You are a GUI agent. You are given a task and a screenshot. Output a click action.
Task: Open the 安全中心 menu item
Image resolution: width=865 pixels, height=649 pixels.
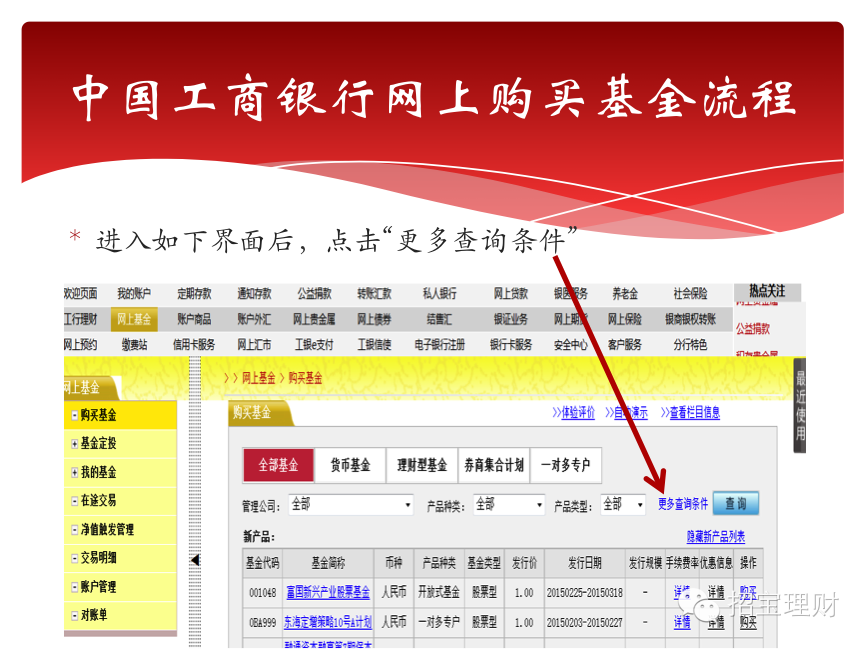click(x=570, y=345)
